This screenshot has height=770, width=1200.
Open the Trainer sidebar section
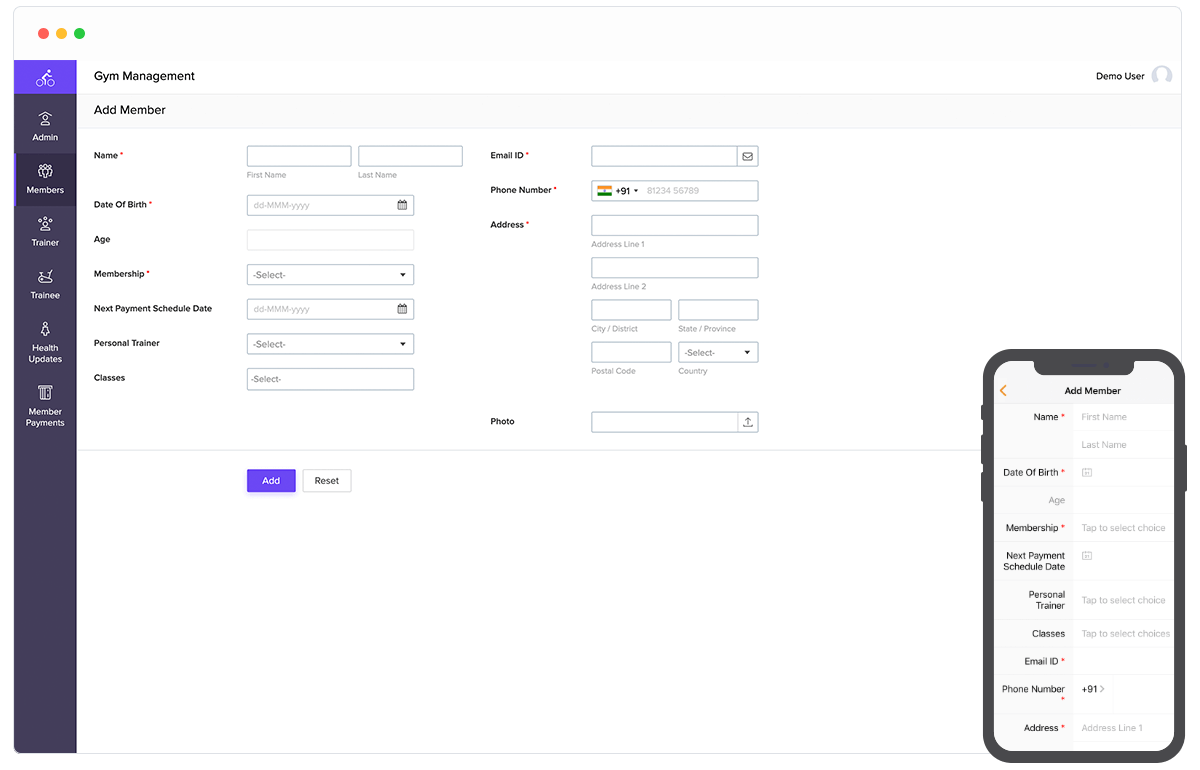click(45, 232)
